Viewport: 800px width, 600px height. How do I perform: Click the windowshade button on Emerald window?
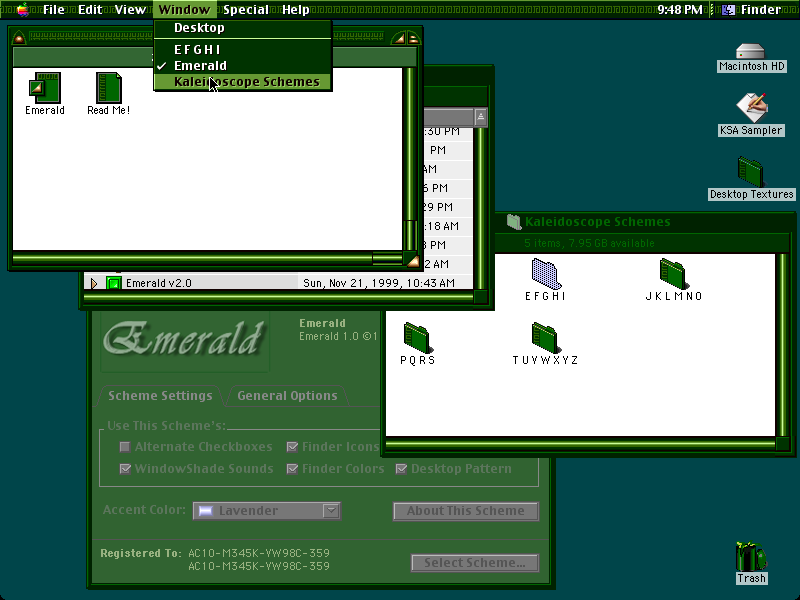(414, 38)
